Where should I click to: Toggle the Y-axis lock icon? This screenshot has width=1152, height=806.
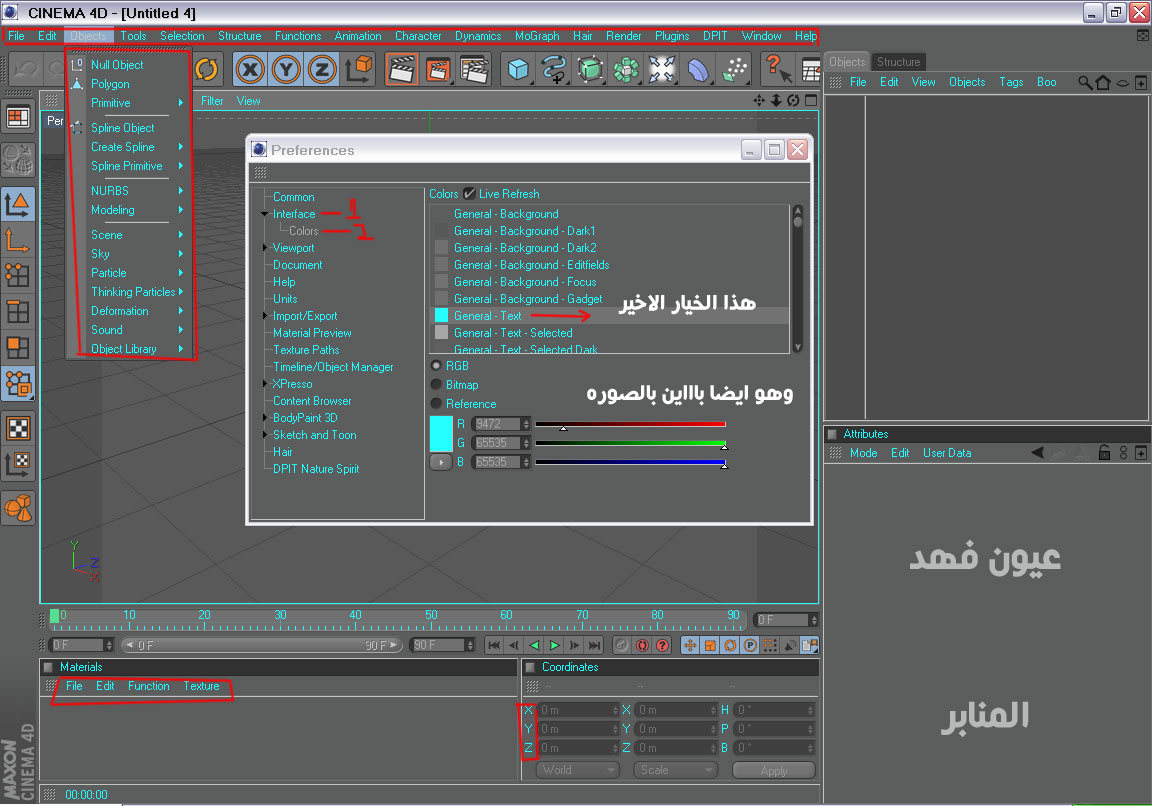tap(286, 70)
